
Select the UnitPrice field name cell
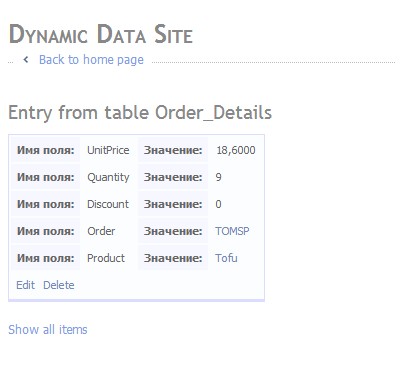coord(108,150)
